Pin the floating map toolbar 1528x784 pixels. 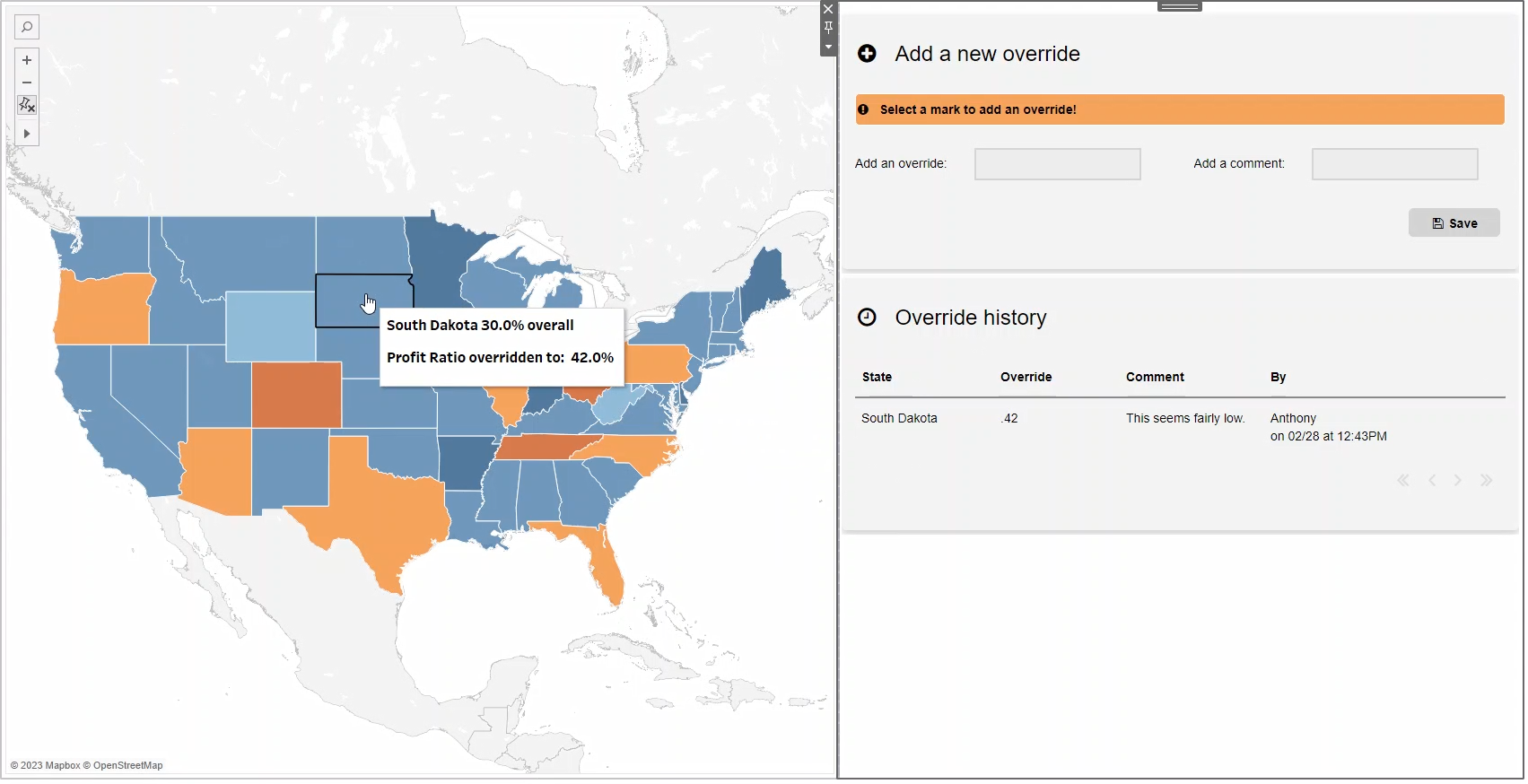(827, 28)
